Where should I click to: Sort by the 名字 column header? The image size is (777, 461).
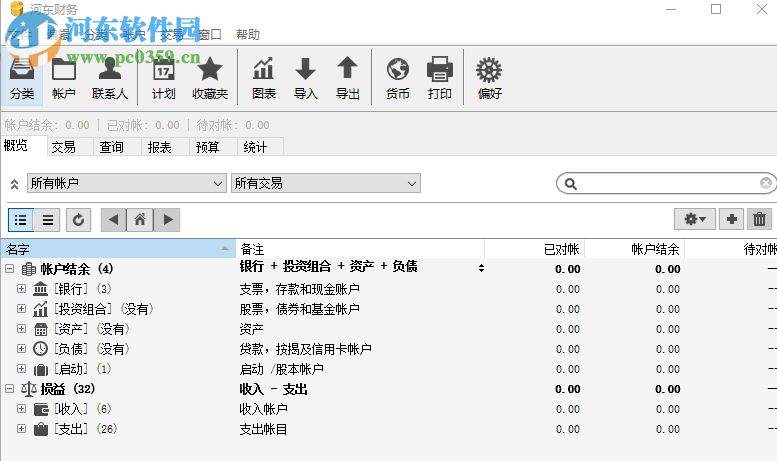tap(118, 249)
